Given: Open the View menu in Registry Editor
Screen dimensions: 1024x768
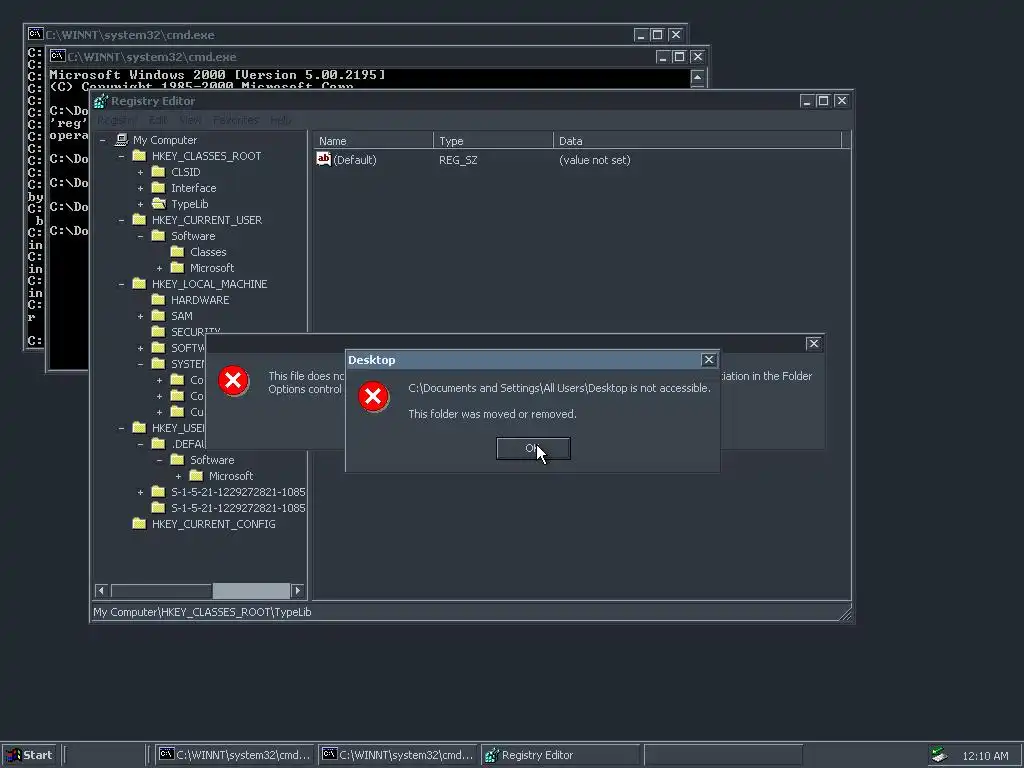Looking at the screenshot, I should 189,120.
